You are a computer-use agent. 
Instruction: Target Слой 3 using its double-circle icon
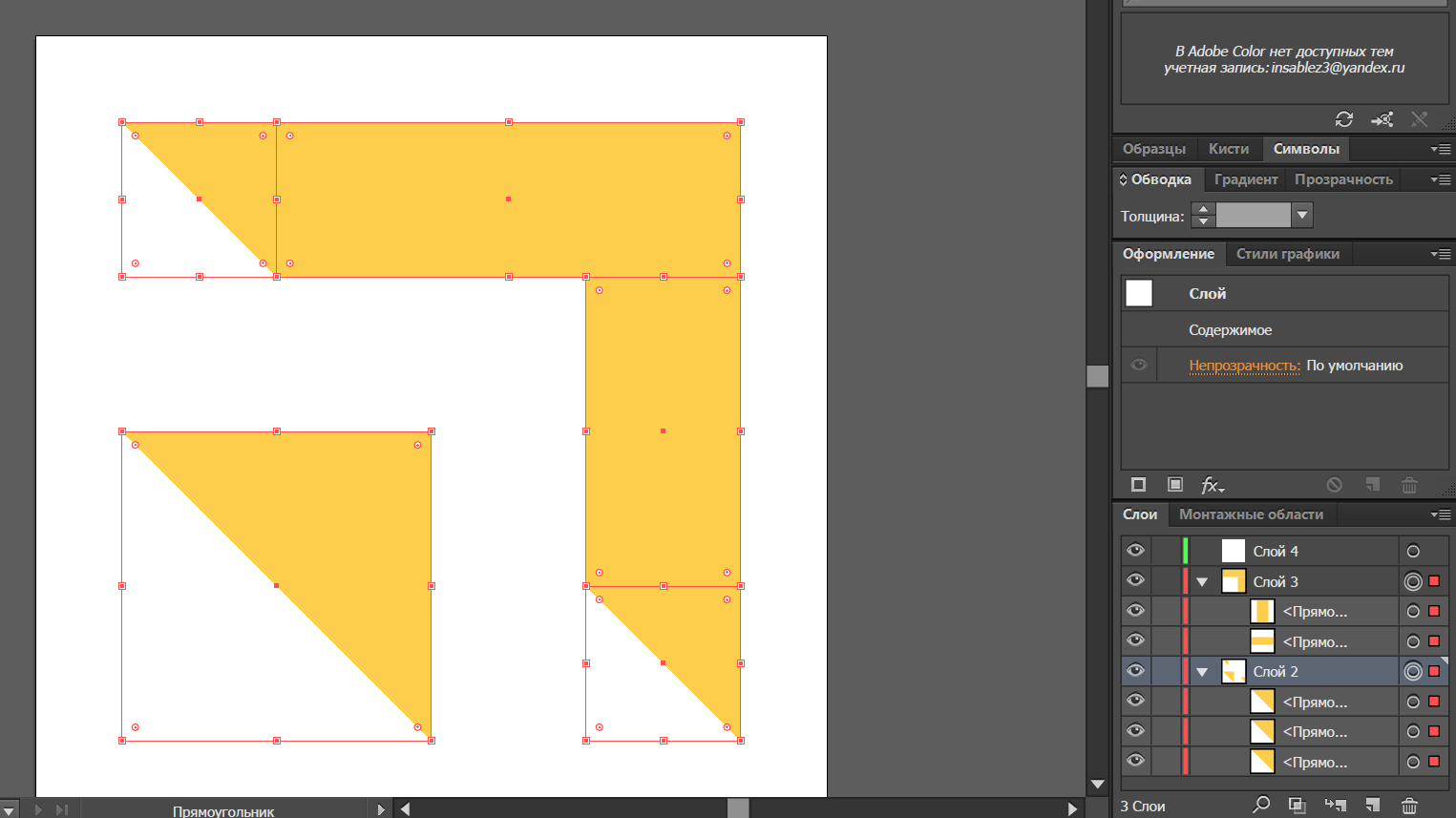(1413, 581)
